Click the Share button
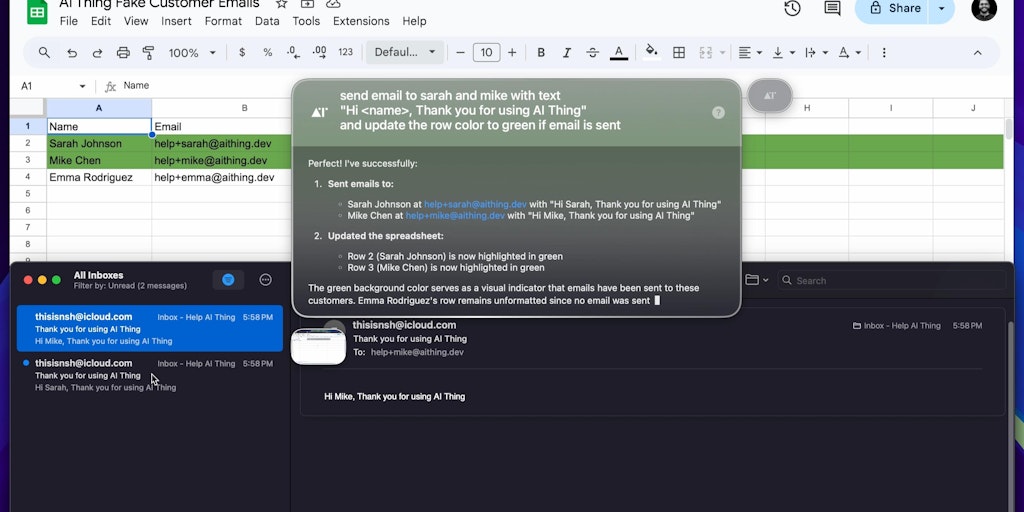The width and height of the screenshot is (1024, 512). (x=893, y=8)
